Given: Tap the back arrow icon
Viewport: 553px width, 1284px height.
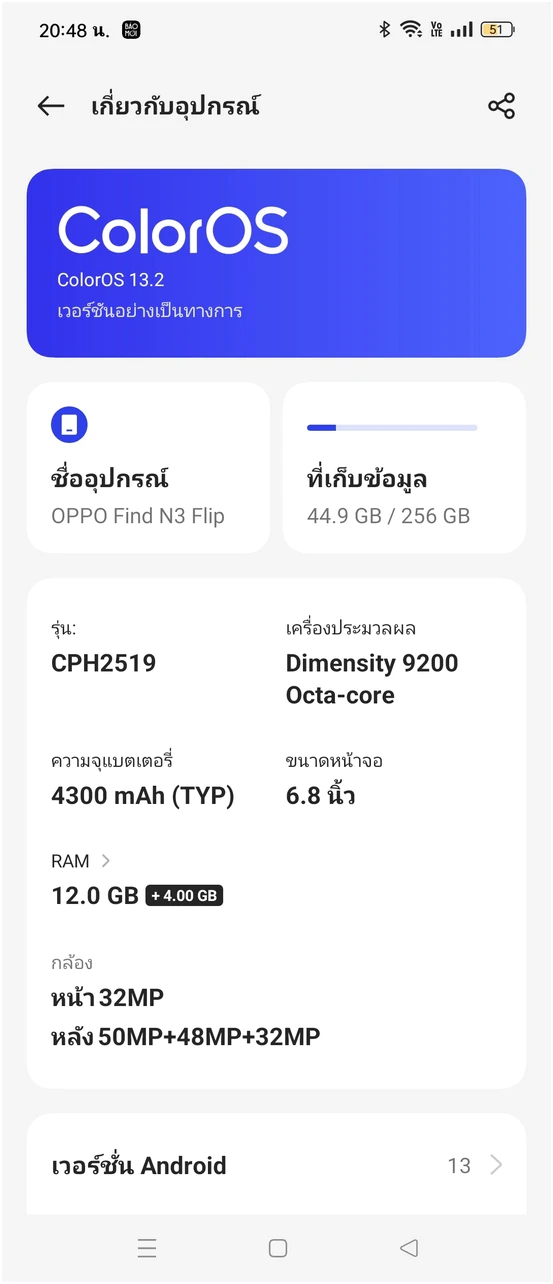Looking at the screenshot, I should click(x=50, y=106).
